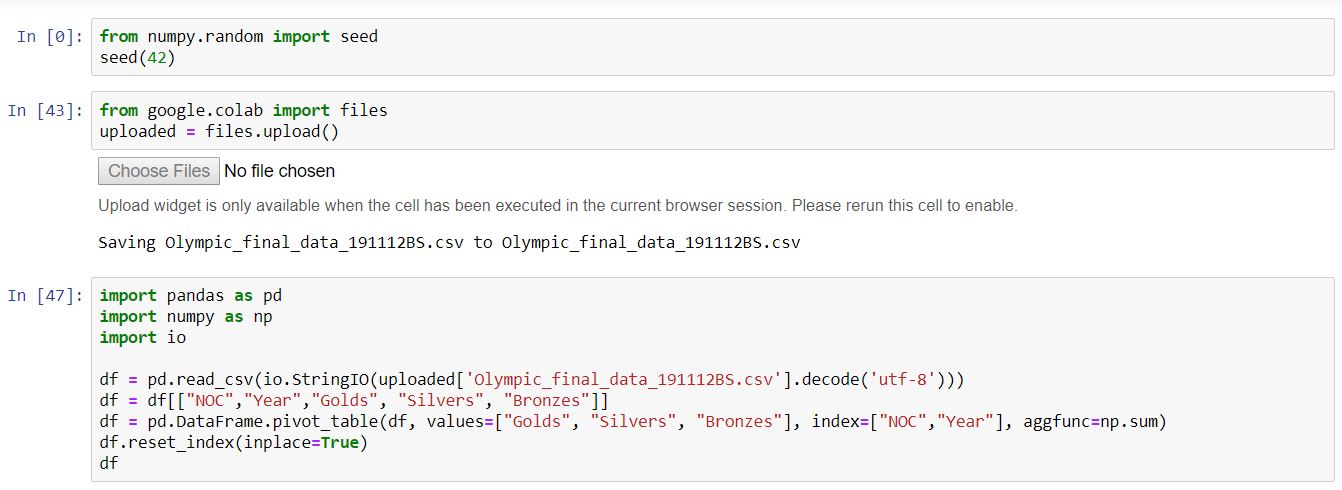Click the 'from google.colab import files' line
The image size is (1342, 490).
coord(243,110)
